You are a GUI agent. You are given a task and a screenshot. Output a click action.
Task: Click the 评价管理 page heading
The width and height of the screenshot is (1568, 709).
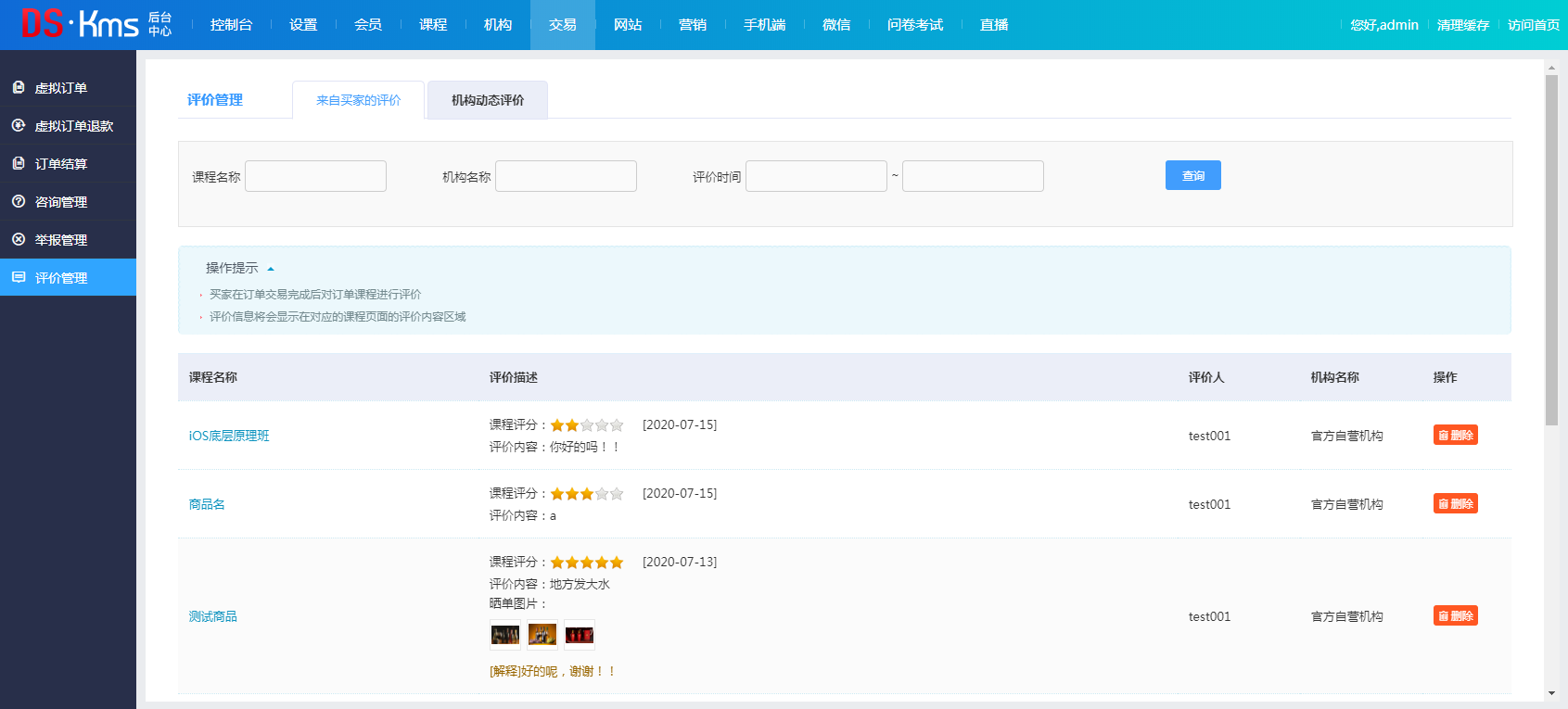tap(215, 100)
